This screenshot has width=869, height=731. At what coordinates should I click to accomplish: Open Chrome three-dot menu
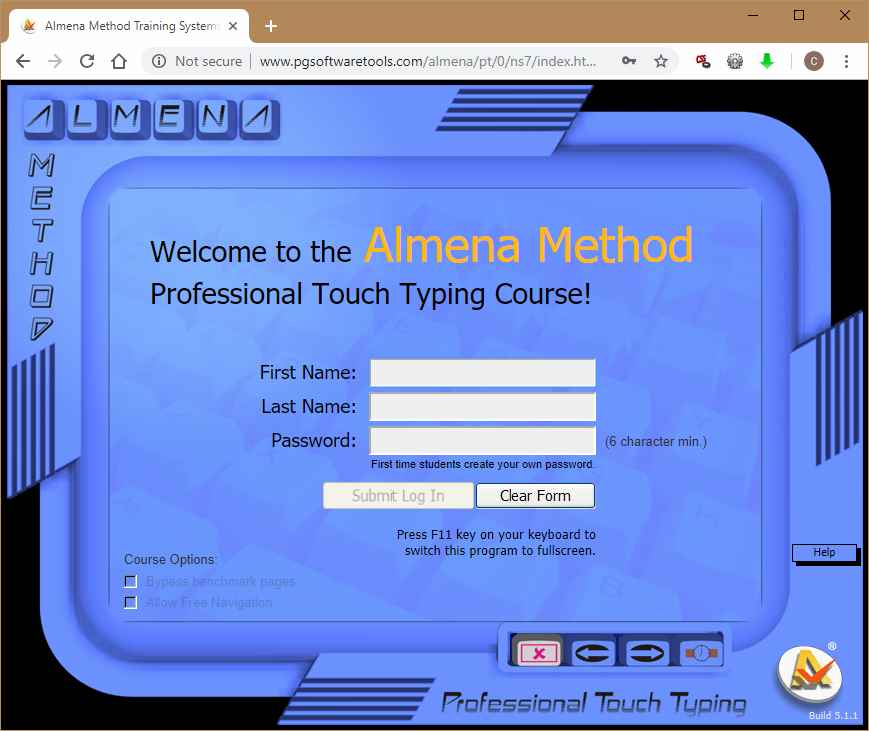click(x=846, y=61)
